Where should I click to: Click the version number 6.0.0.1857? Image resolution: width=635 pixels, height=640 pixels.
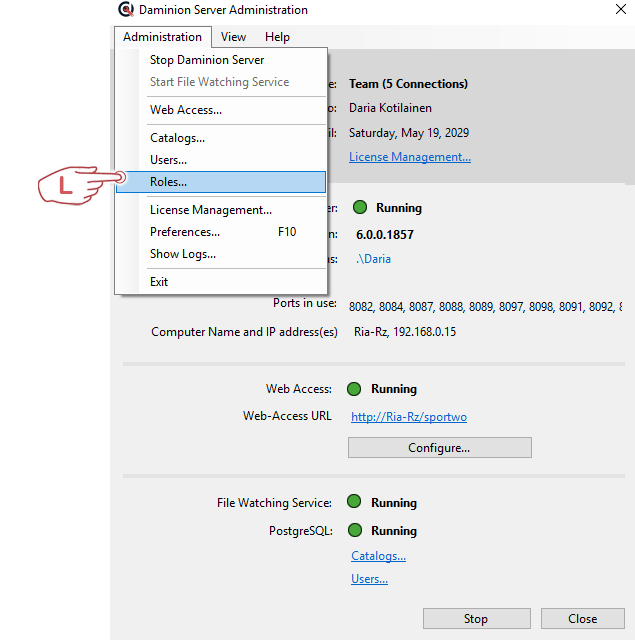[385, 235]
